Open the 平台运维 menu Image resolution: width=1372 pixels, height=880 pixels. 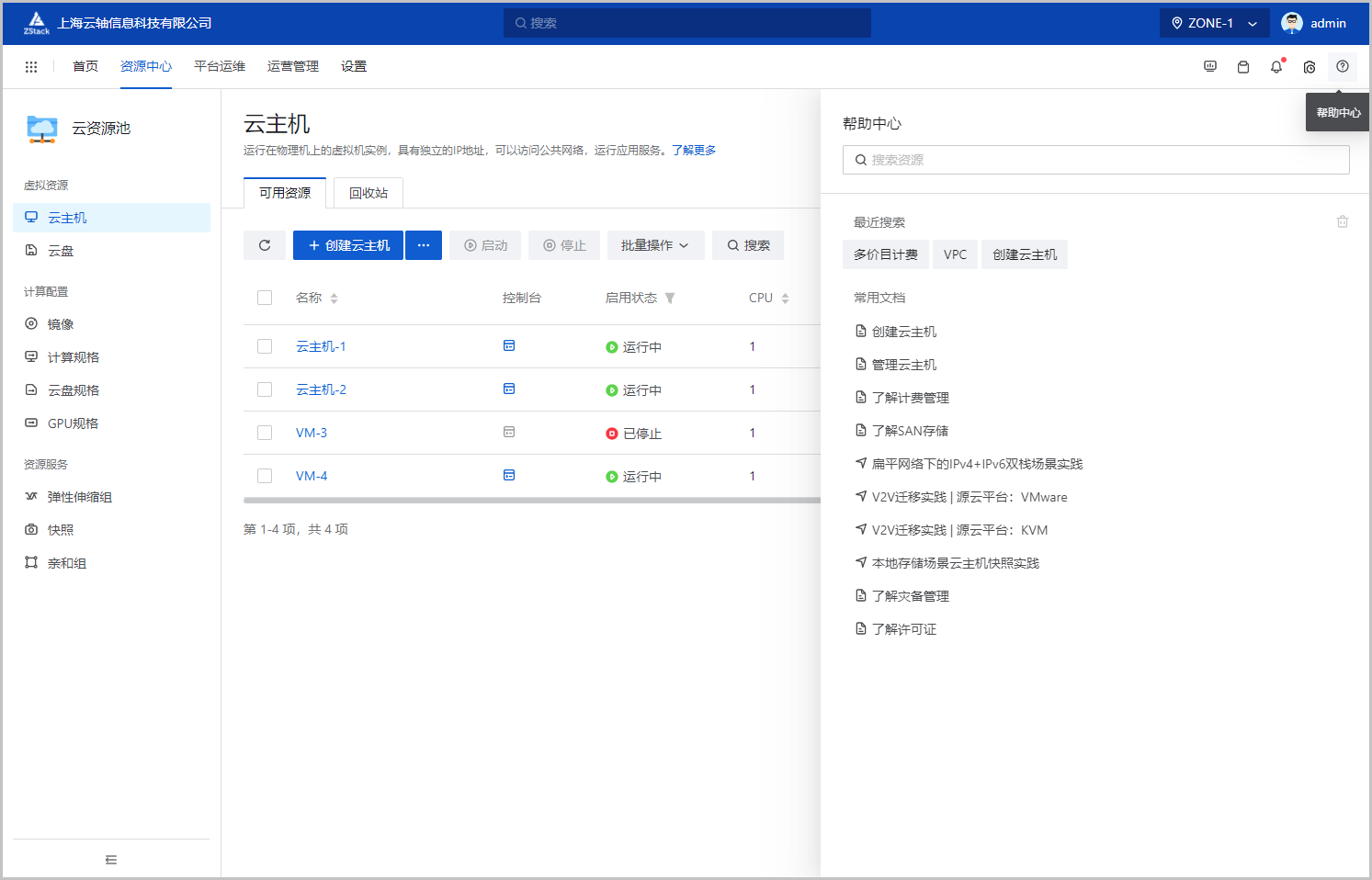click(x=220, y=67)
